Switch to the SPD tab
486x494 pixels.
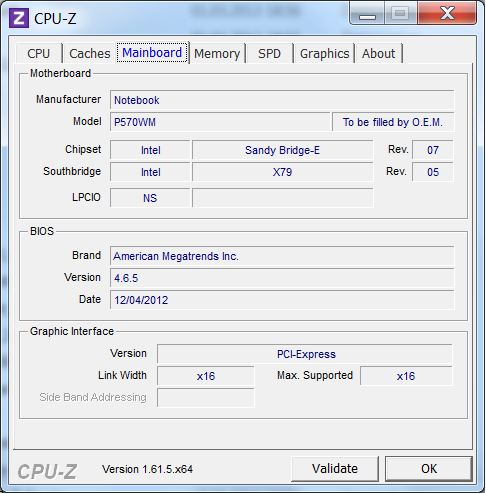point(269,54)
